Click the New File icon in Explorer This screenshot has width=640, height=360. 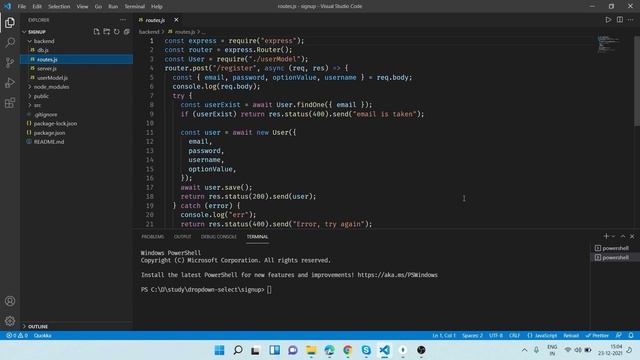click(x=96, y=31)
